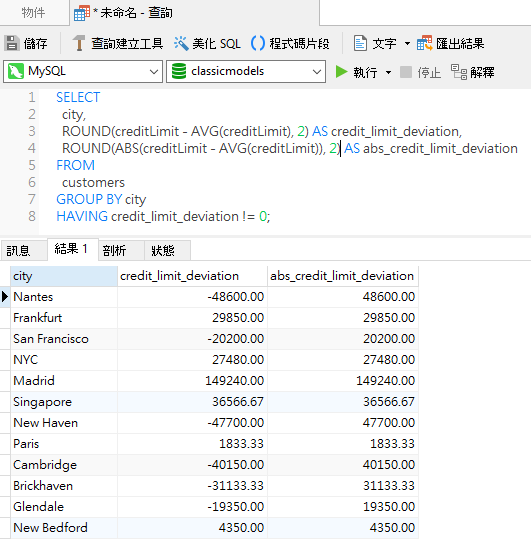Select the Madrid city cell

[64, 381]
